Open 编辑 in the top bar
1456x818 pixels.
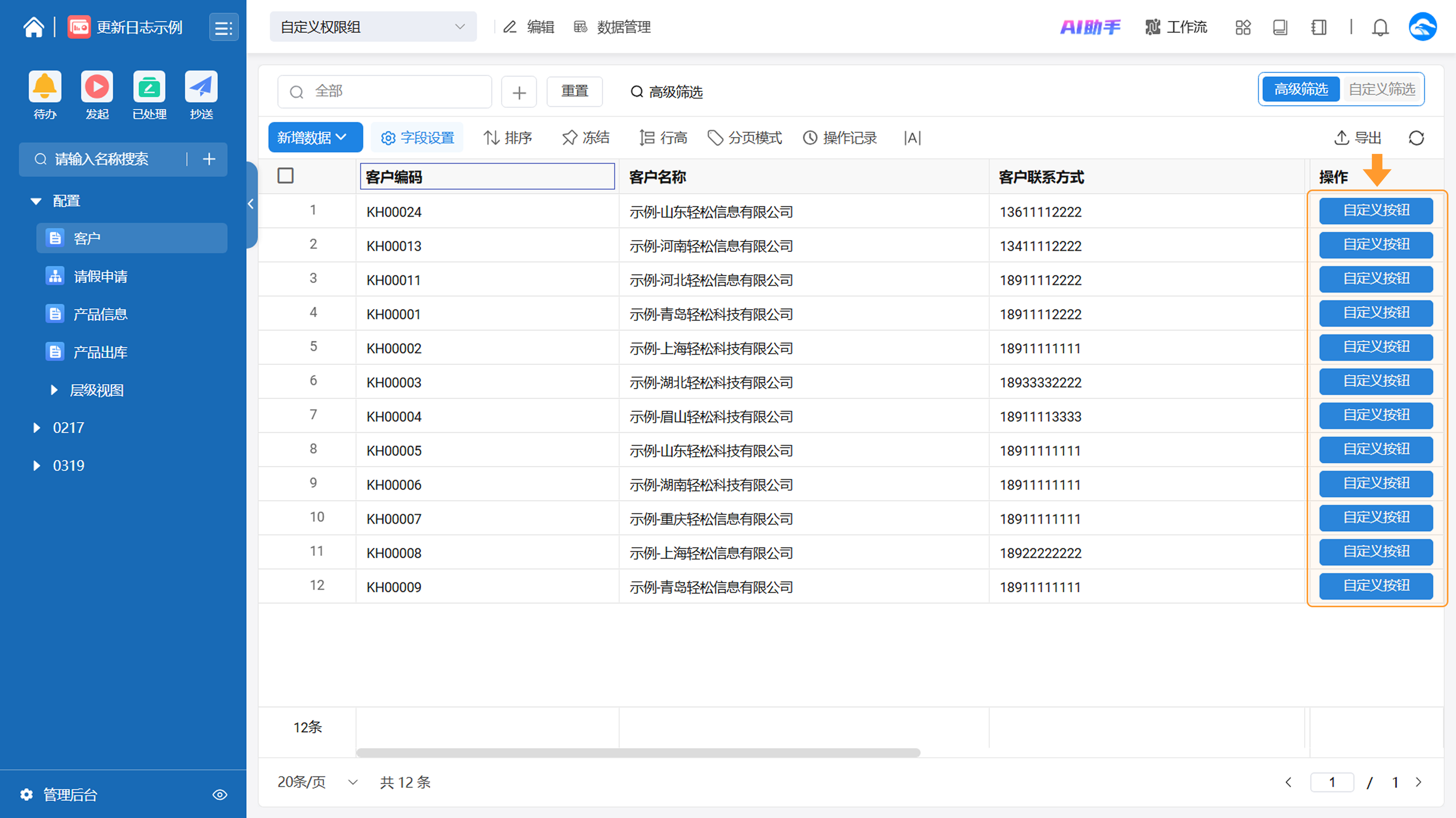[529, 27]
